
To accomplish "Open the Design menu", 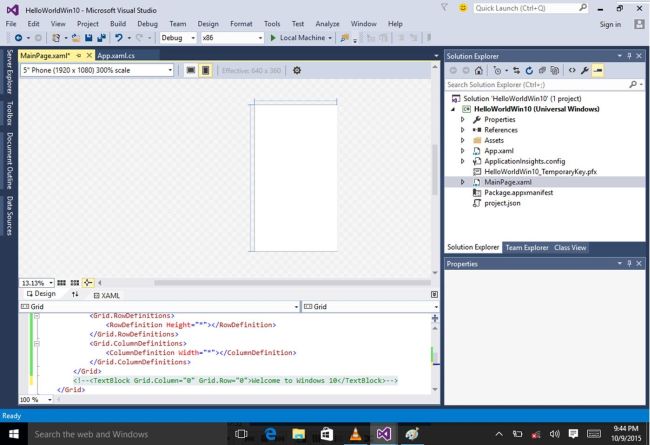I will [208, 24].
